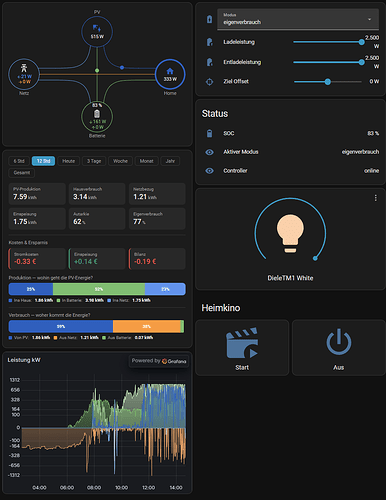Click the green In Batterie production bar segment

coord(99,289)
